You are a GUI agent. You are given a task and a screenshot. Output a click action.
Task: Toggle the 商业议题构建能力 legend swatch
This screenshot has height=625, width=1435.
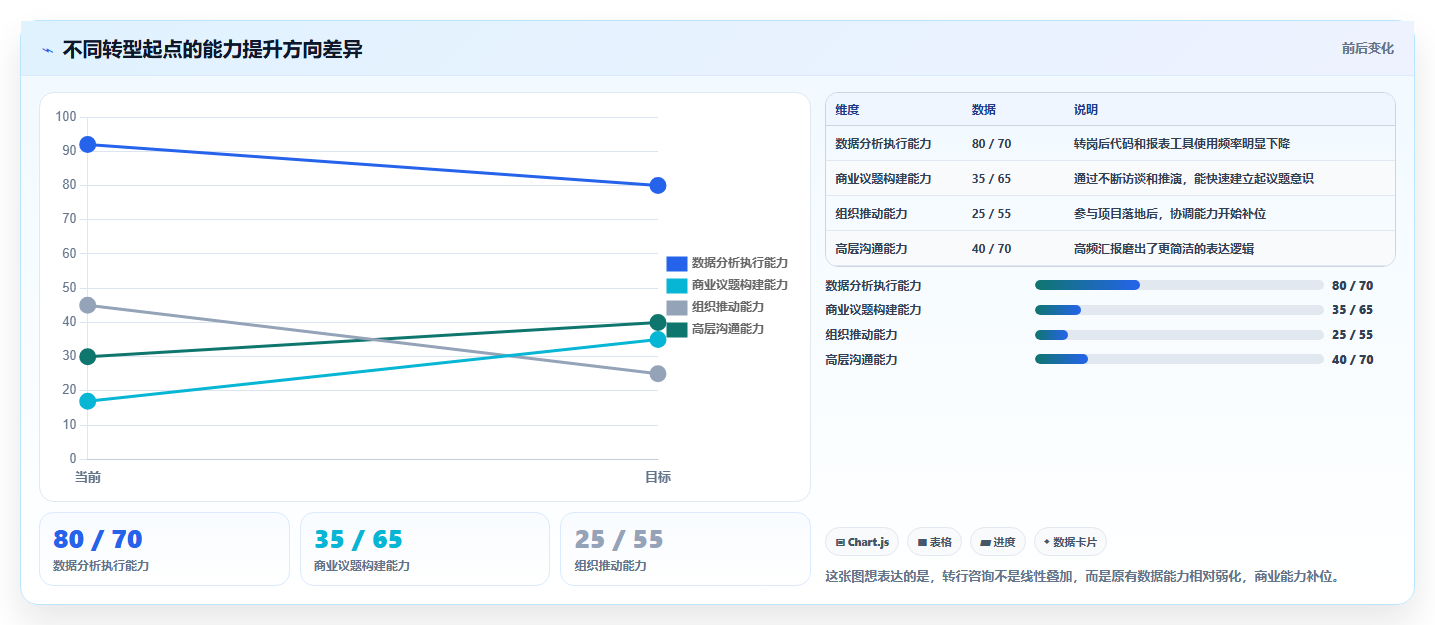[x=677, y=285]
